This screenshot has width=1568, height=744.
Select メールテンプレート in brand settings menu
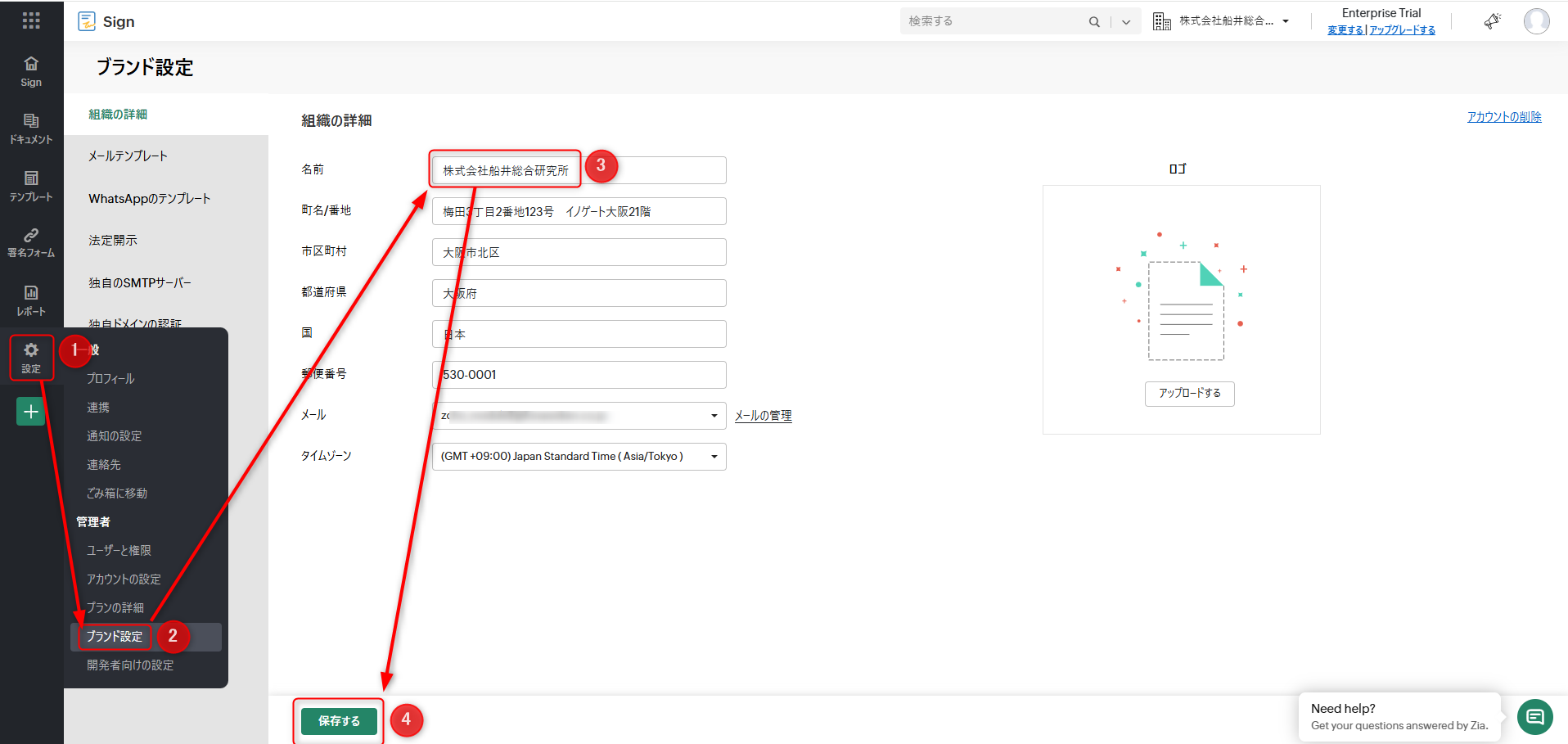128,156
